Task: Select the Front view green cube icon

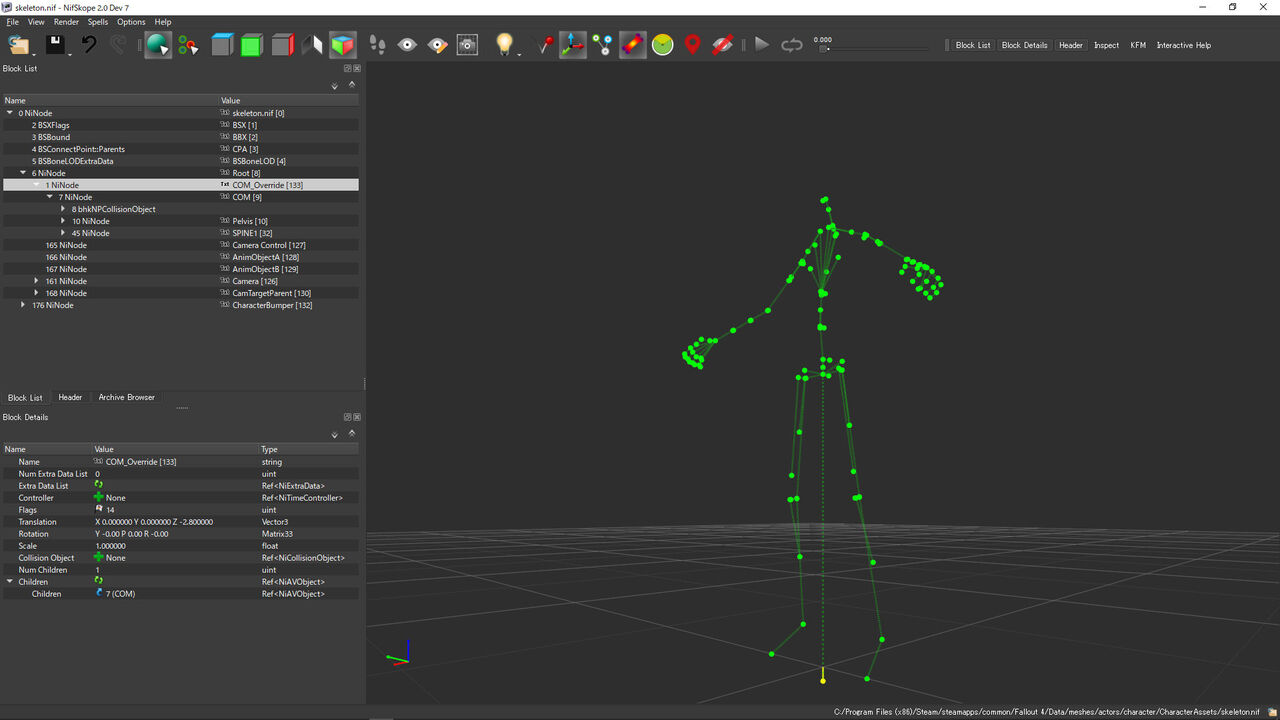Action: tap(252, 45)
